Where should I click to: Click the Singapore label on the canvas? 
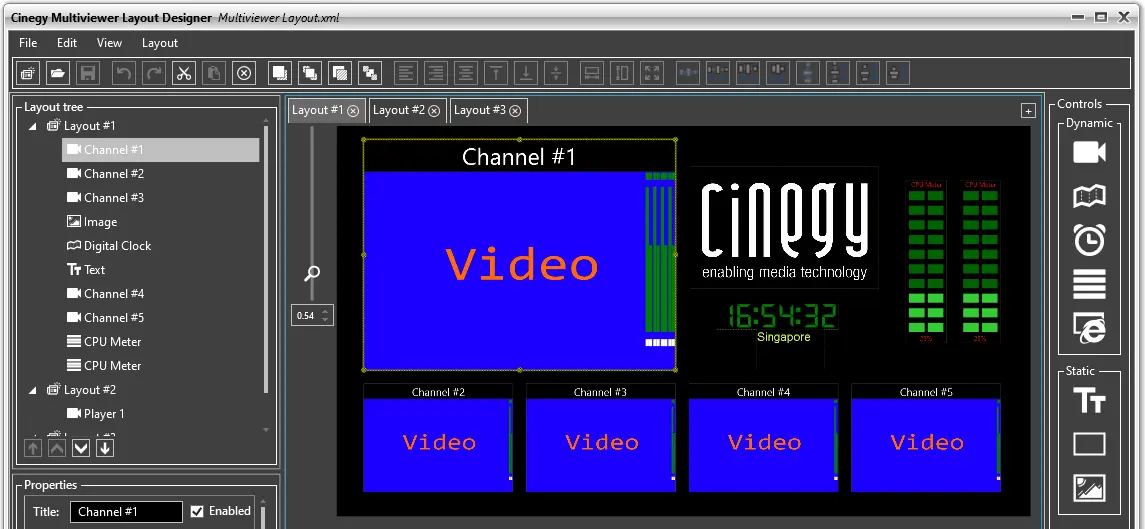(x=784, y=338)
